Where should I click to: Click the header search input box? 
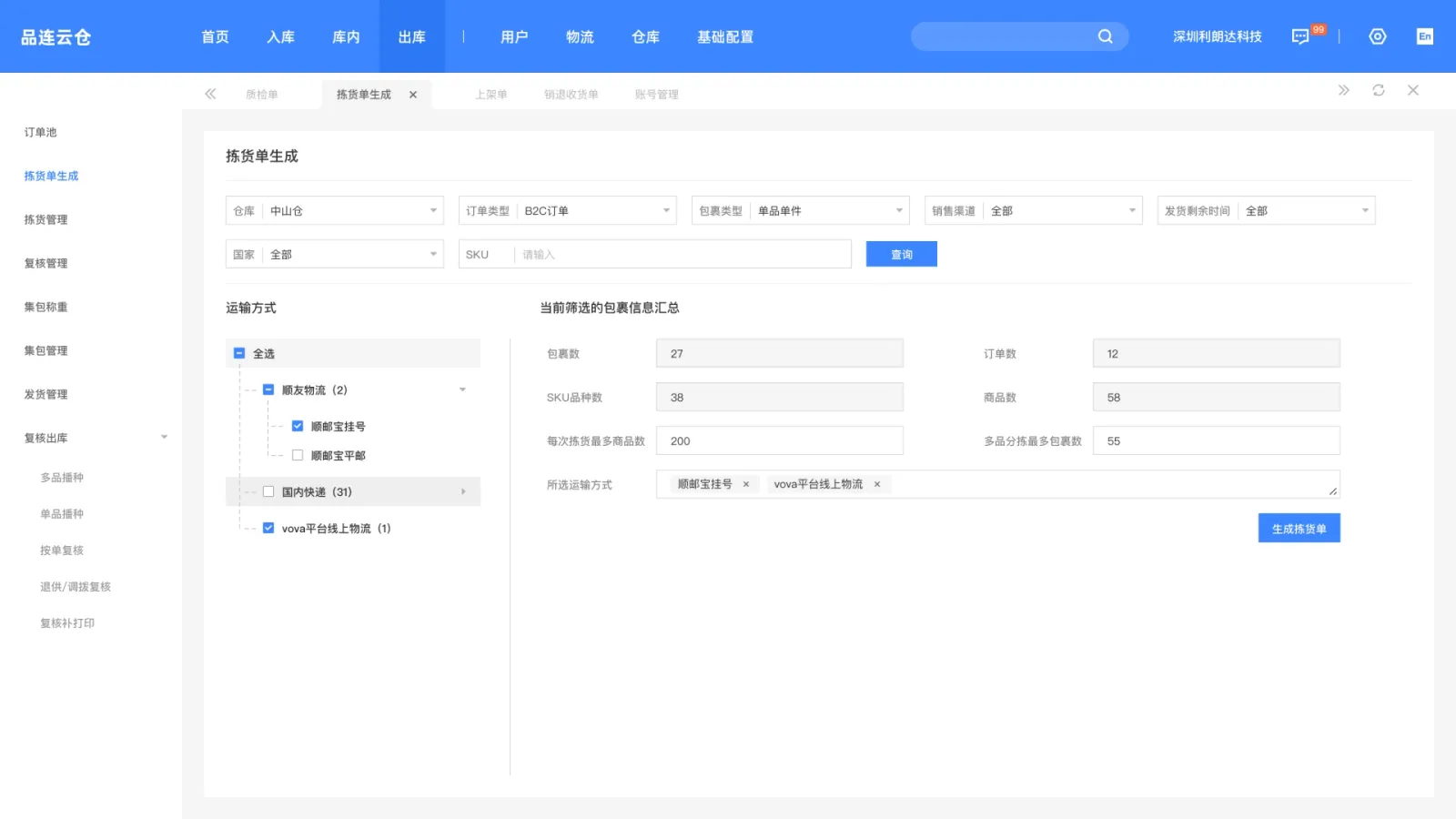[x=1020, y=36]
